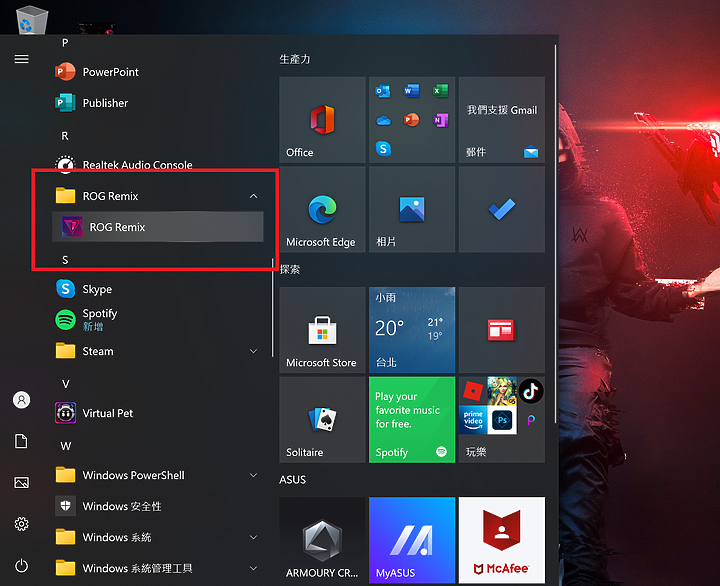Open Word from the Office apps tile
Screen dimensions: 720x586
click(x=411, y=90)
